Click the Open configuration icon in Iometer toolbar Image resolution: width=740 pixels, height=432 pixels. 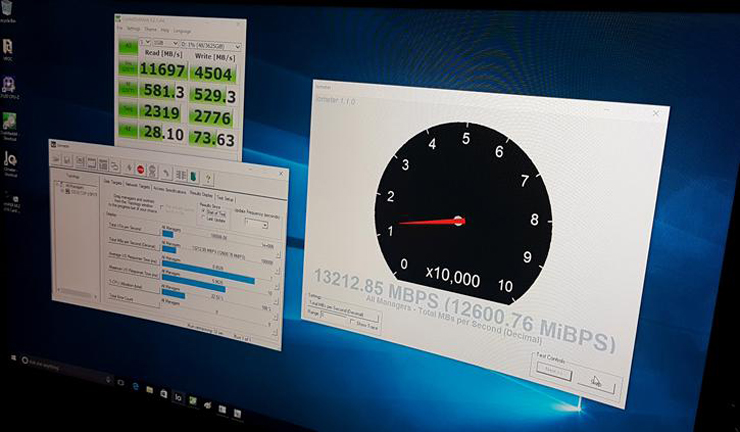coord(56,159)
